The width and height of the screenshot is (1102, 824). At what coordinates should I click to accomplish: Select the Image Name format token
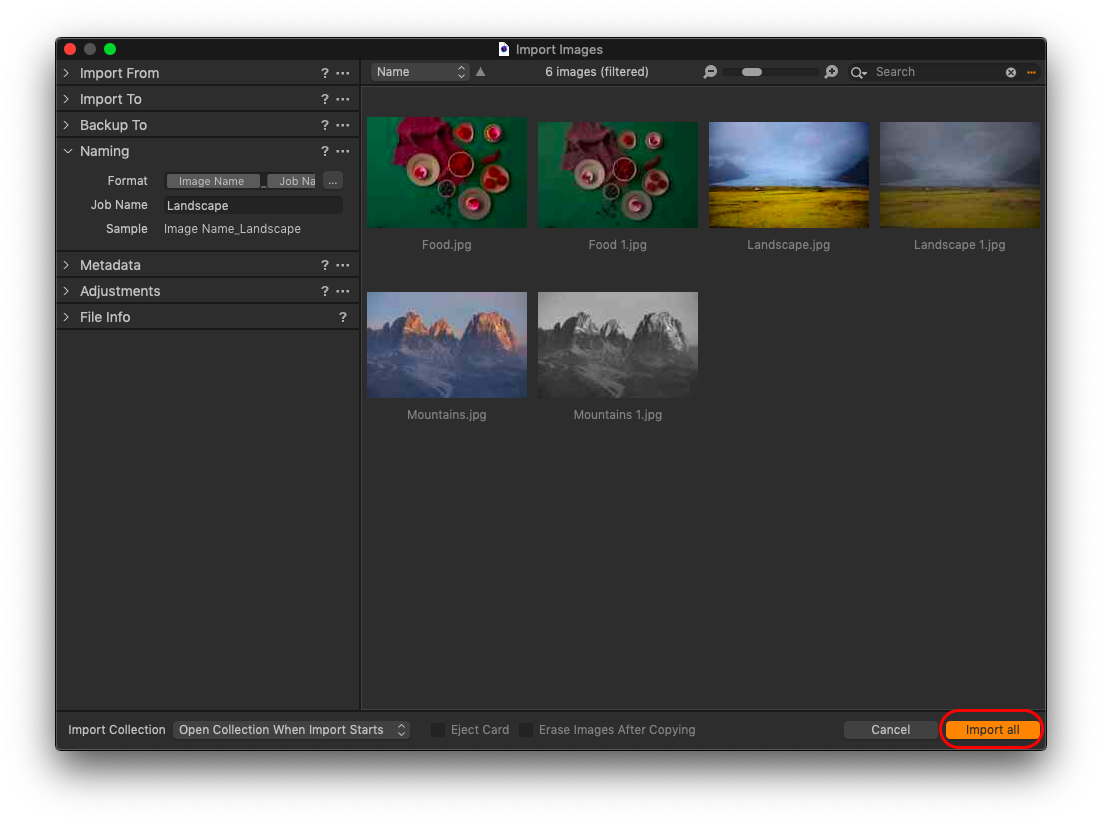pos(213,181)
